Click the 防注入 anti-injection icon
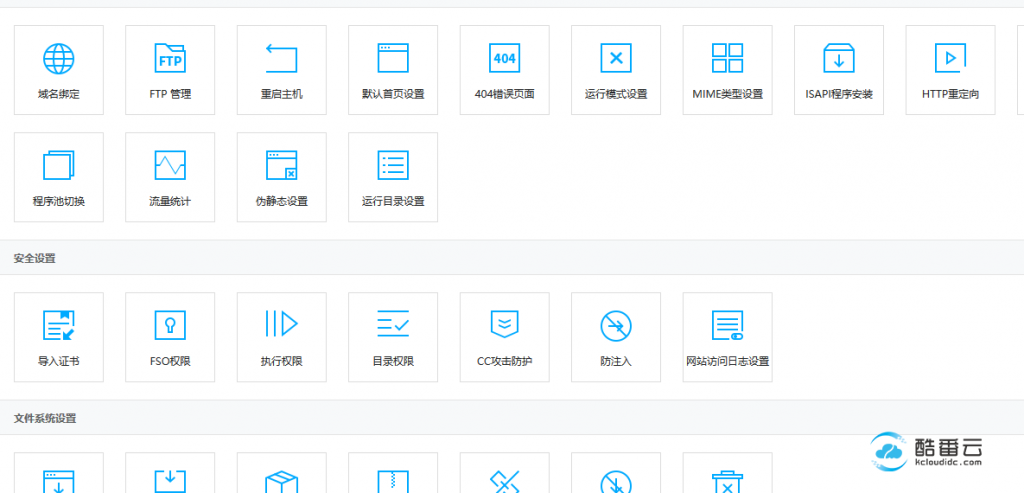The width and height of the screenshot is (1024, 493). [x=616, y=325]
